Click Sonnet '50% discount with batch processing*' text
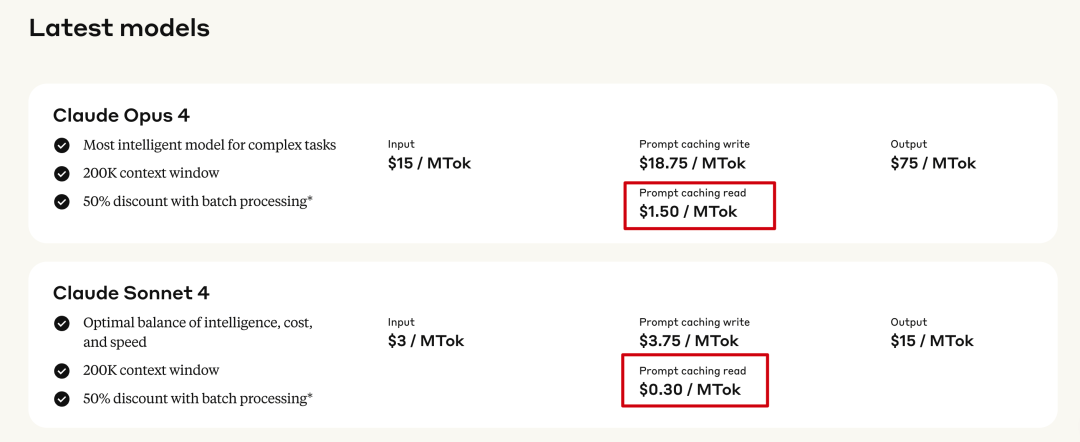Image resolution: width=1080 pixels, height=442 pixels. [x=198, y=399]
